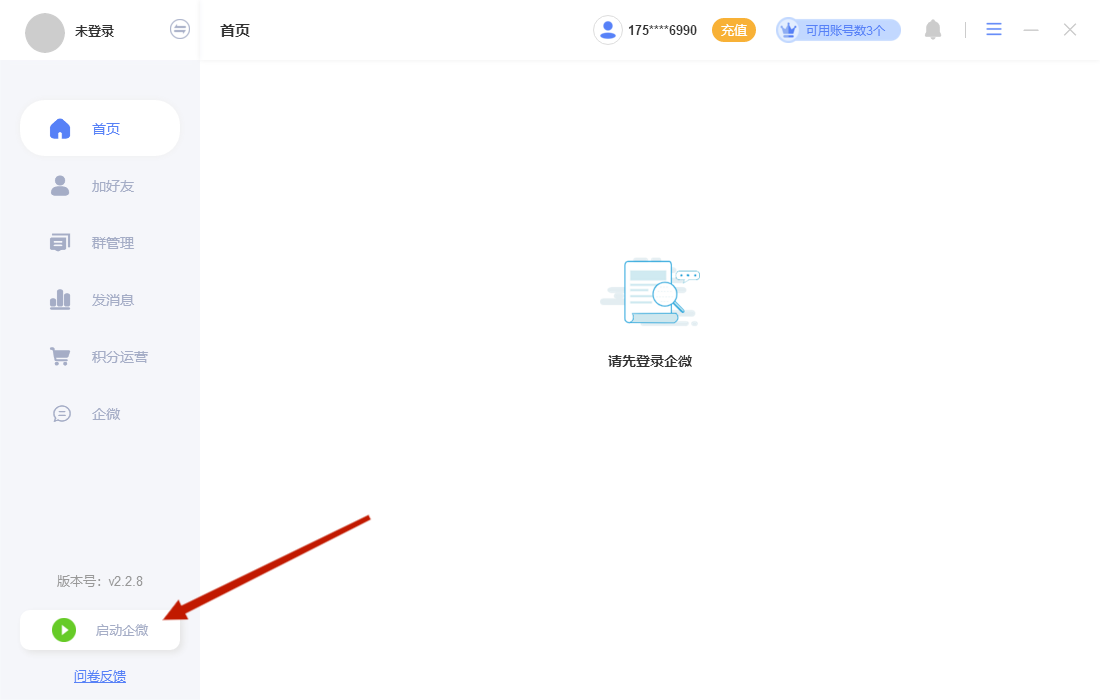1100x700 pixels.
Task: Click the document search illustration
Action: (650, 292)
